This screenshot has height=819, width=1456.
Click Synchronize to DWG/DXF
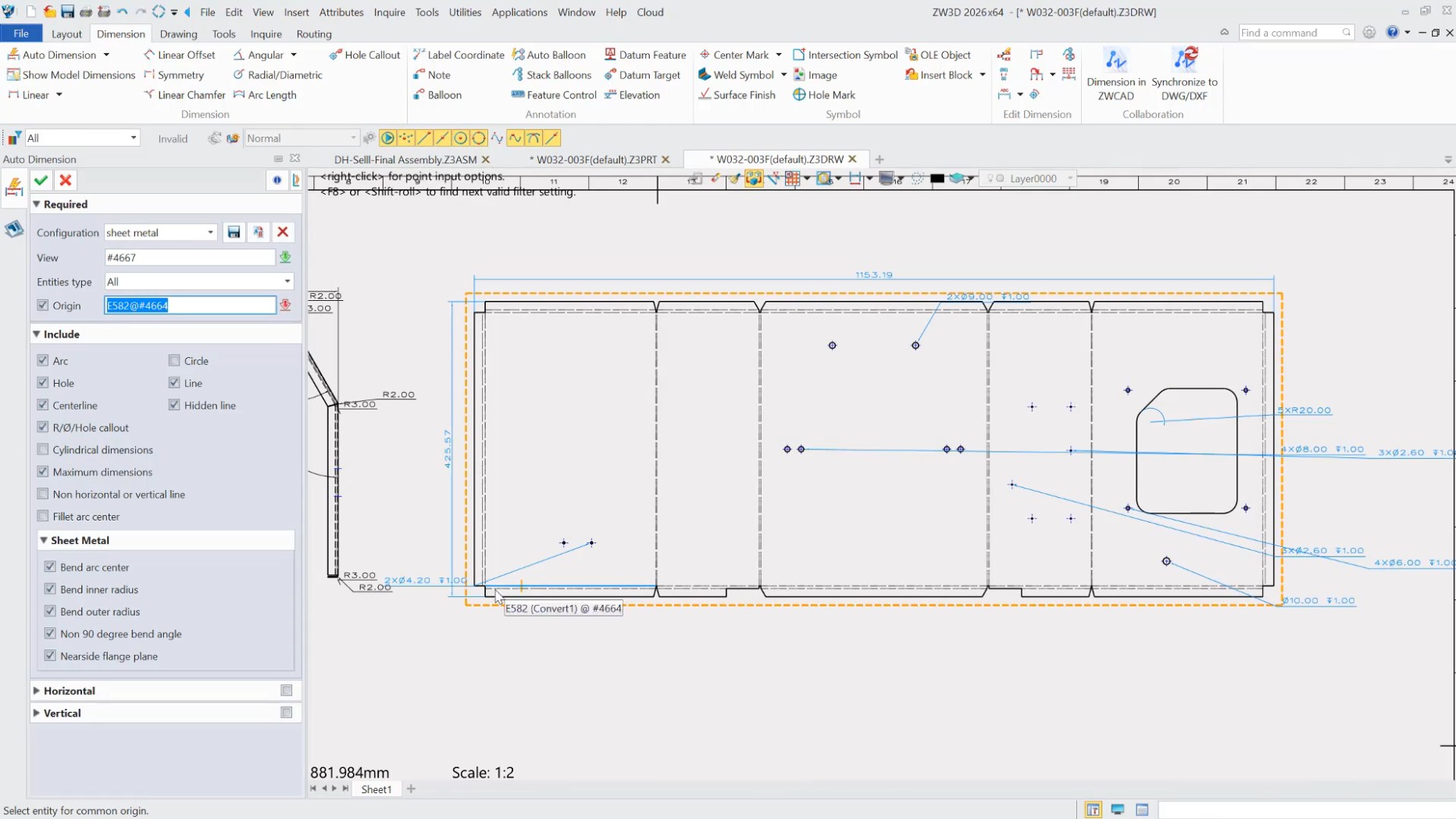click(1184, 74)
